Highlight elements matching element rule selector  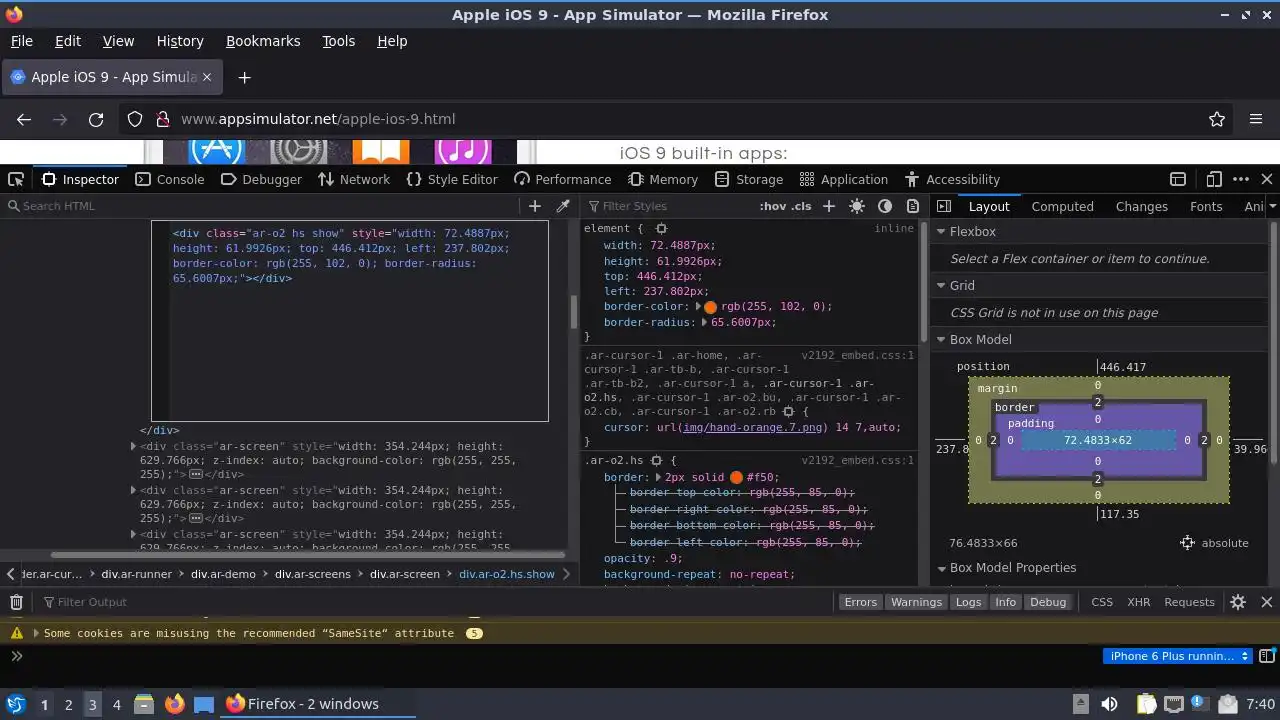click(x=661, y=229)
